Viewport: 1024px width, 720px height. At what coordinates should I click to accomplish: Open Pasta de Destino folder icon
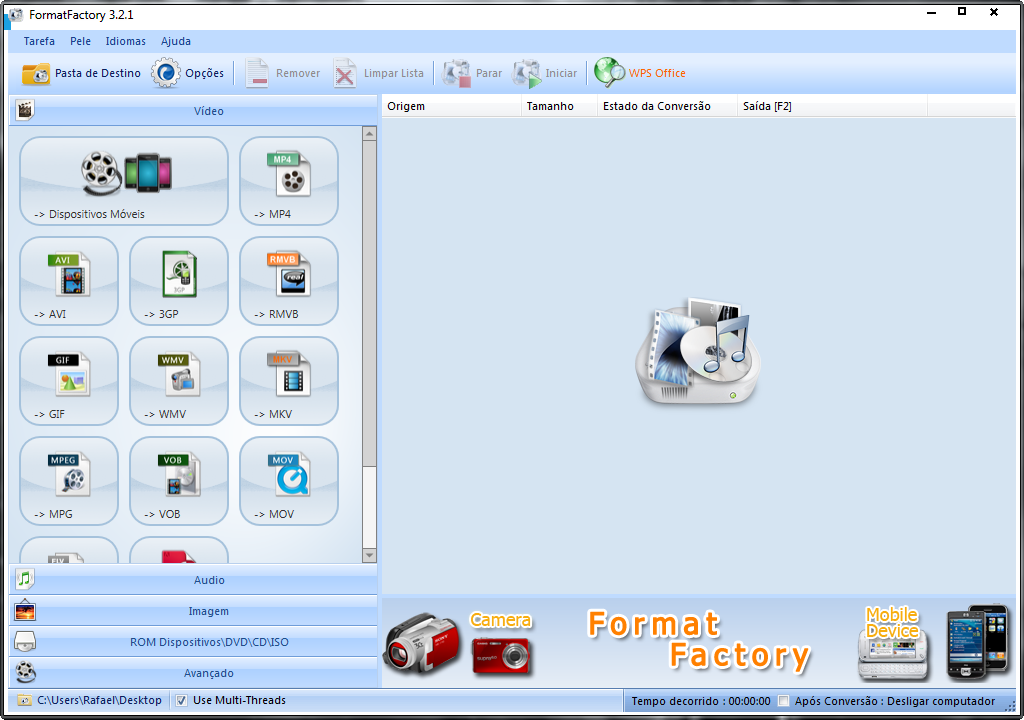point(36,73)
